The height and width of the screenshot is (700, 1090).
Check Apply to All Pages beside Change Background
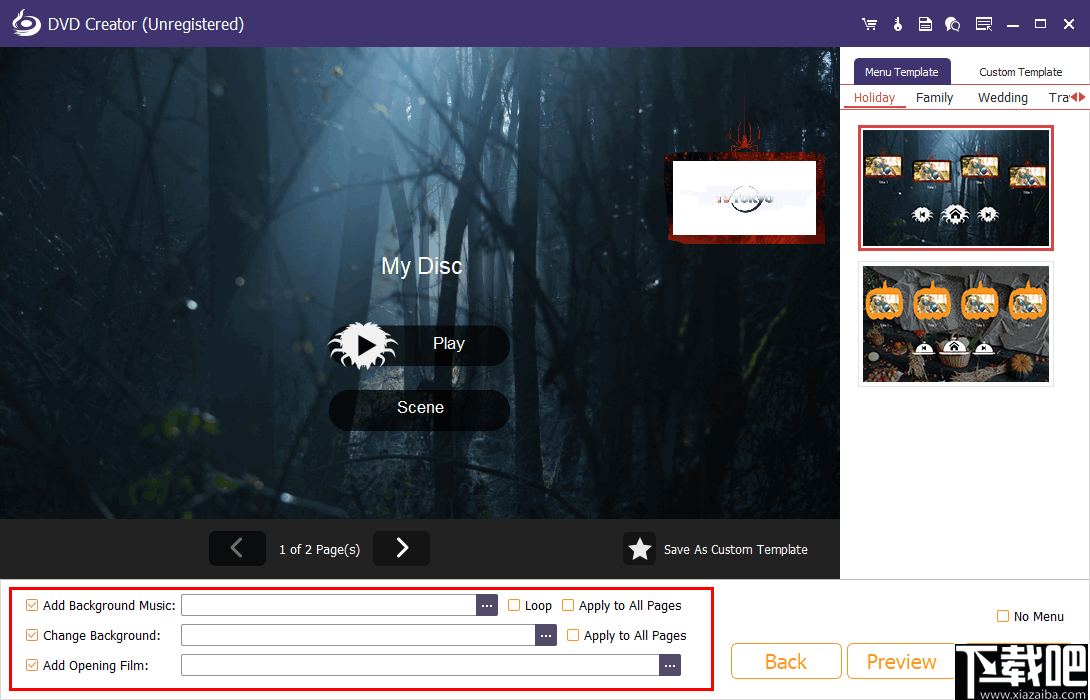pos(573,635)
